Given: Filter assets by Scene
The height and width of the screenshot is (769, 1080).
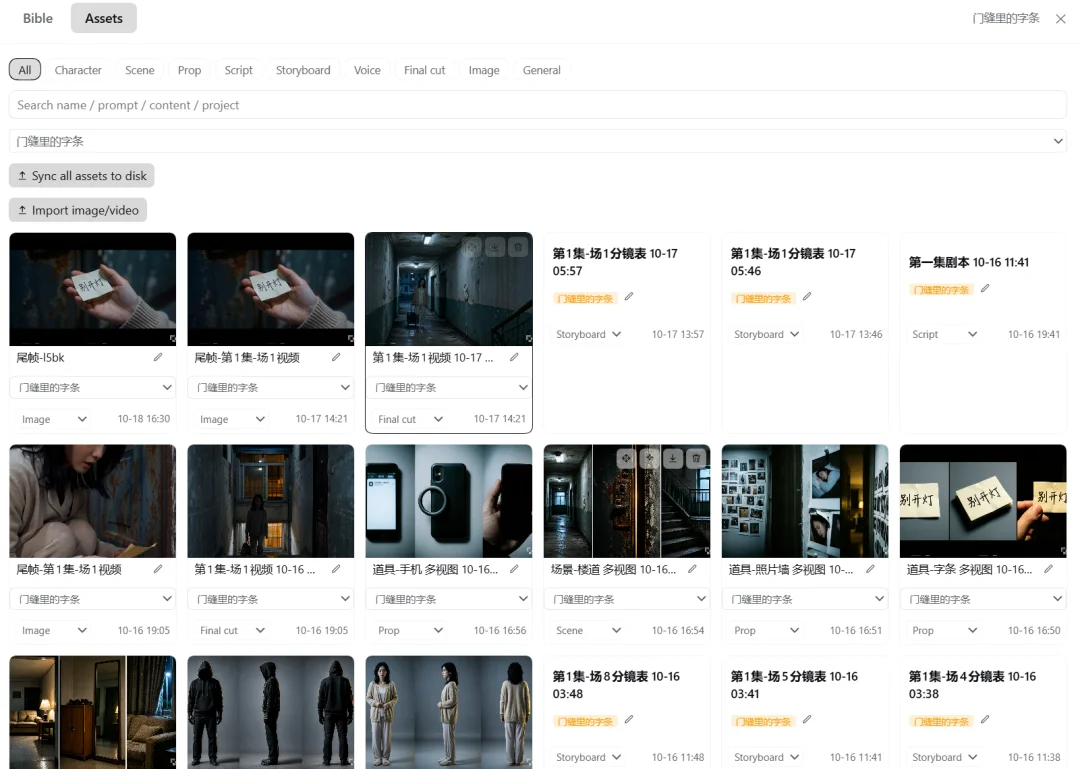Looking at the screenshot, I should point(140,70).
